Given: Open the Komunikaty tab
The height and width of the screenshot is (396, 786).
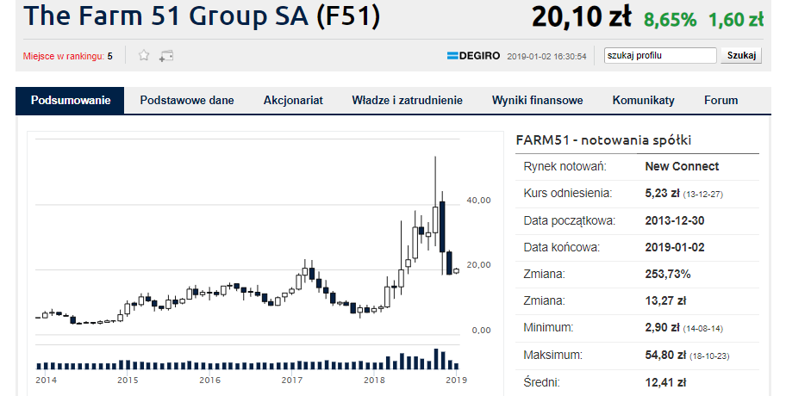Looking at the screenshot, I should pos(643,100).
